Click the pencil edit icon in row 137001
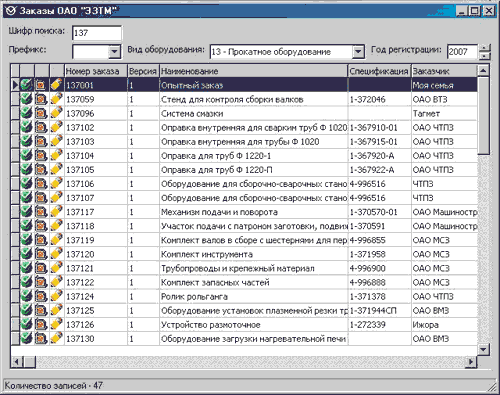 (56, 85)
